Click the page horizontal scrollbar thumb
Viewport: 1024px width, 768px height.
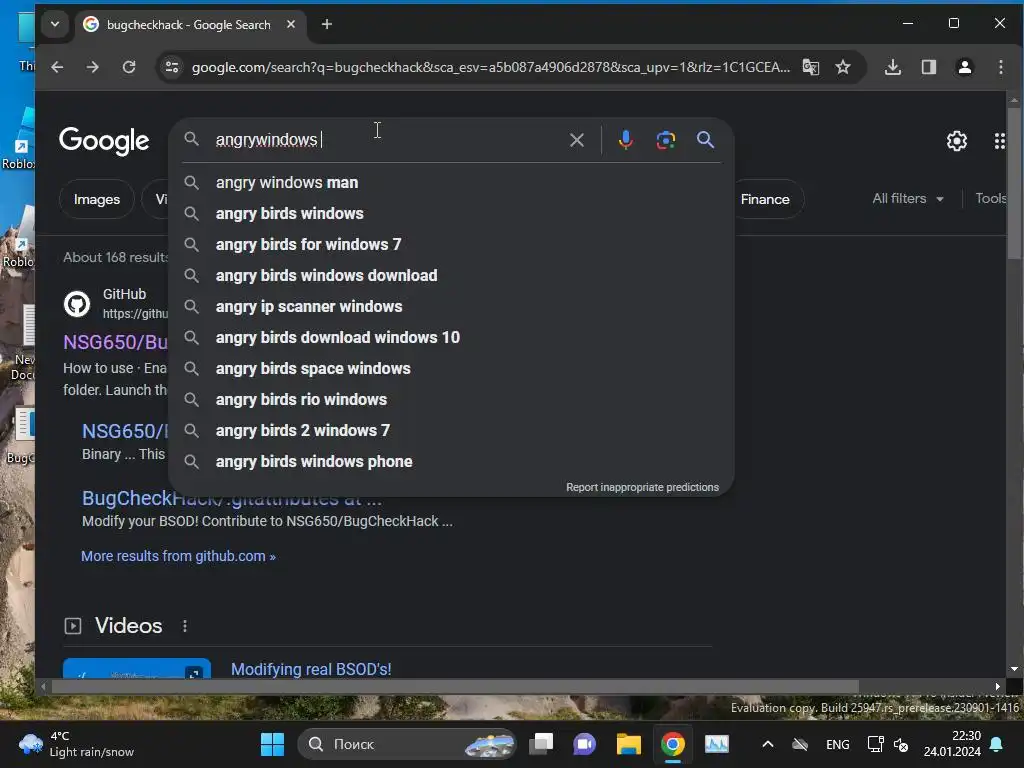[455, 686]
